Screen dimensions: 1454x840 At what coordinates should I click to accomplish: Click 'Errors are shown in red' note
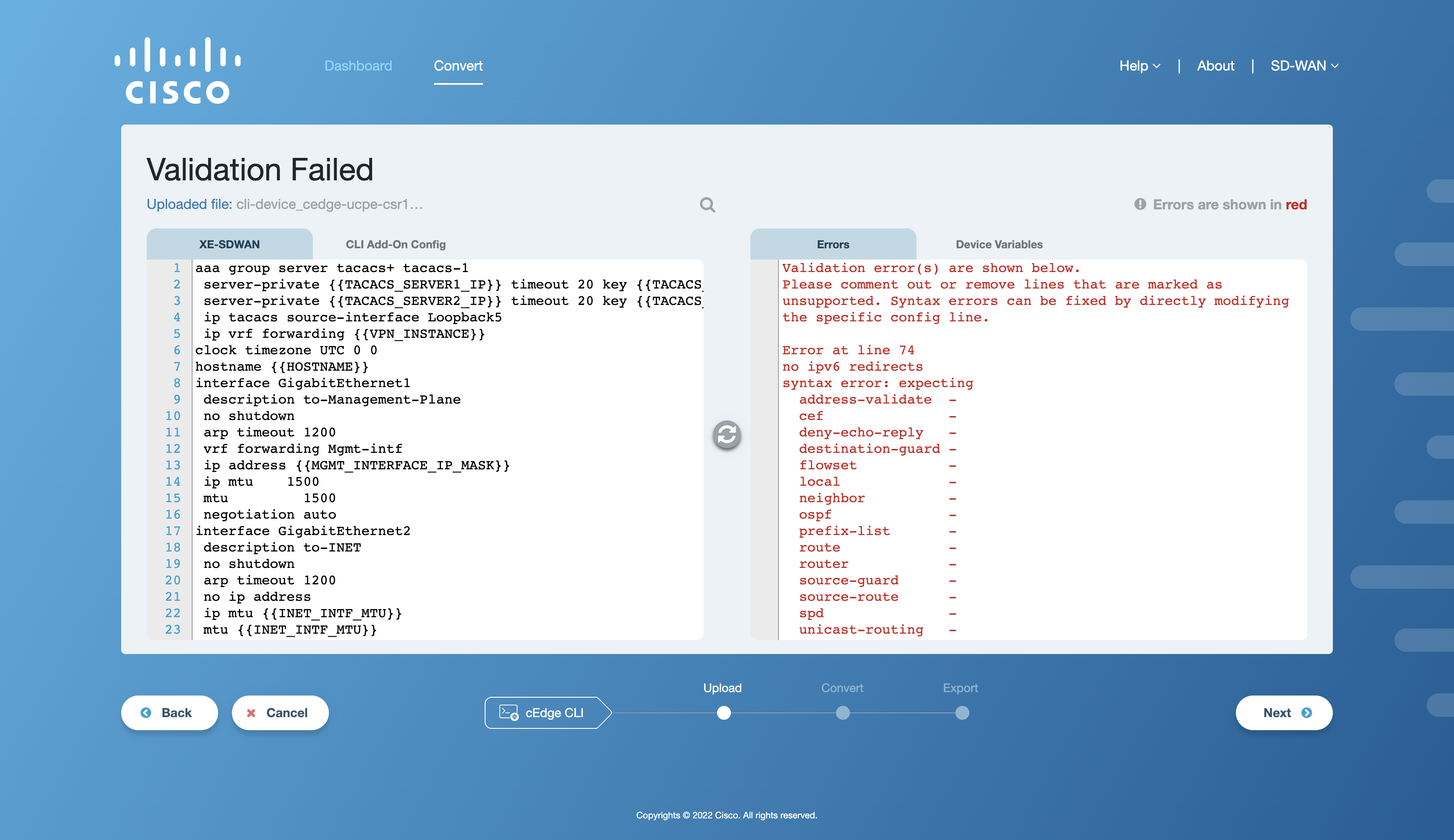(x=1229, y=204)
